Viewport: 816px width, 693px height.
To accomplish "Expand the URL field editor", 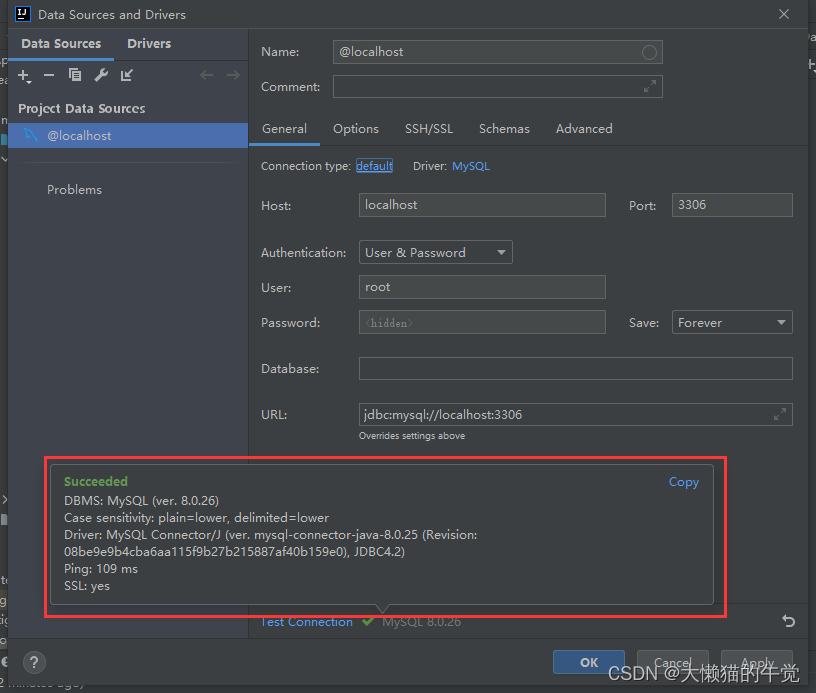I will pos(780,415).
